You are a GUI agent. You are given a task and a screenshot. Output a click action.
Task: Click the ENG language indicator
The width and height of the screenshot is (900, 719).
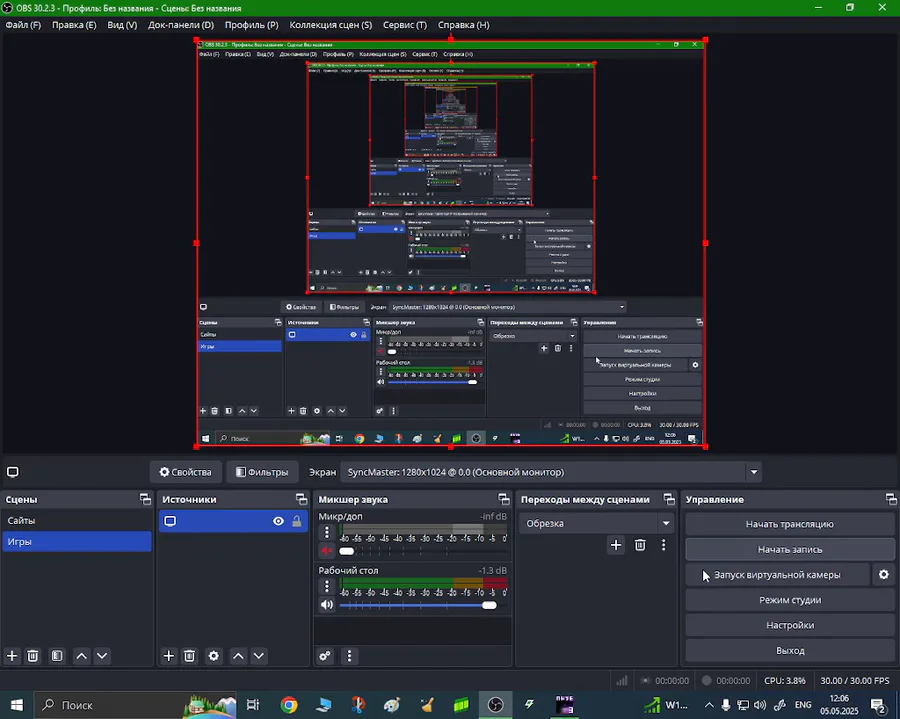[803, 705]
